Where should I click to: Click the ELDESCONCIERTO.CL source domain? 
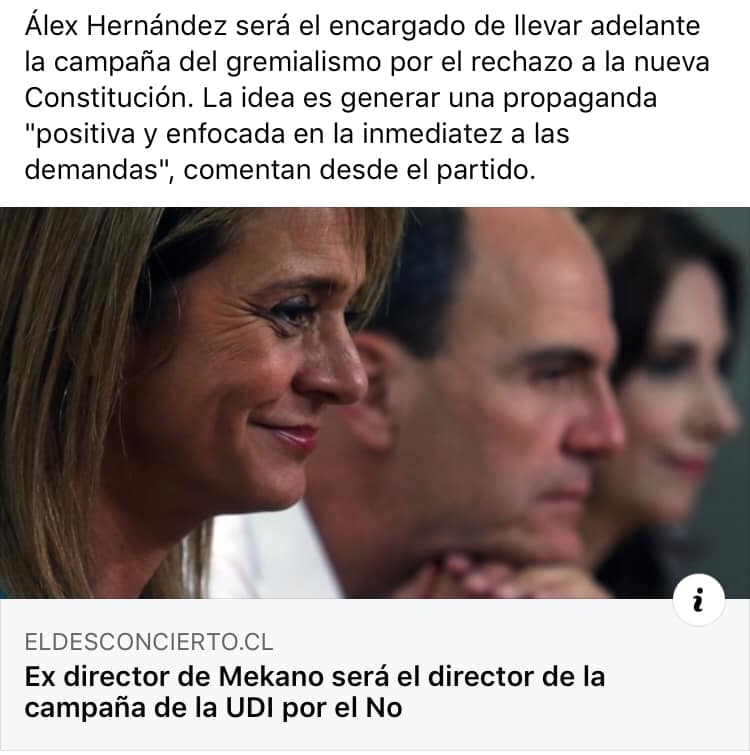149,643
